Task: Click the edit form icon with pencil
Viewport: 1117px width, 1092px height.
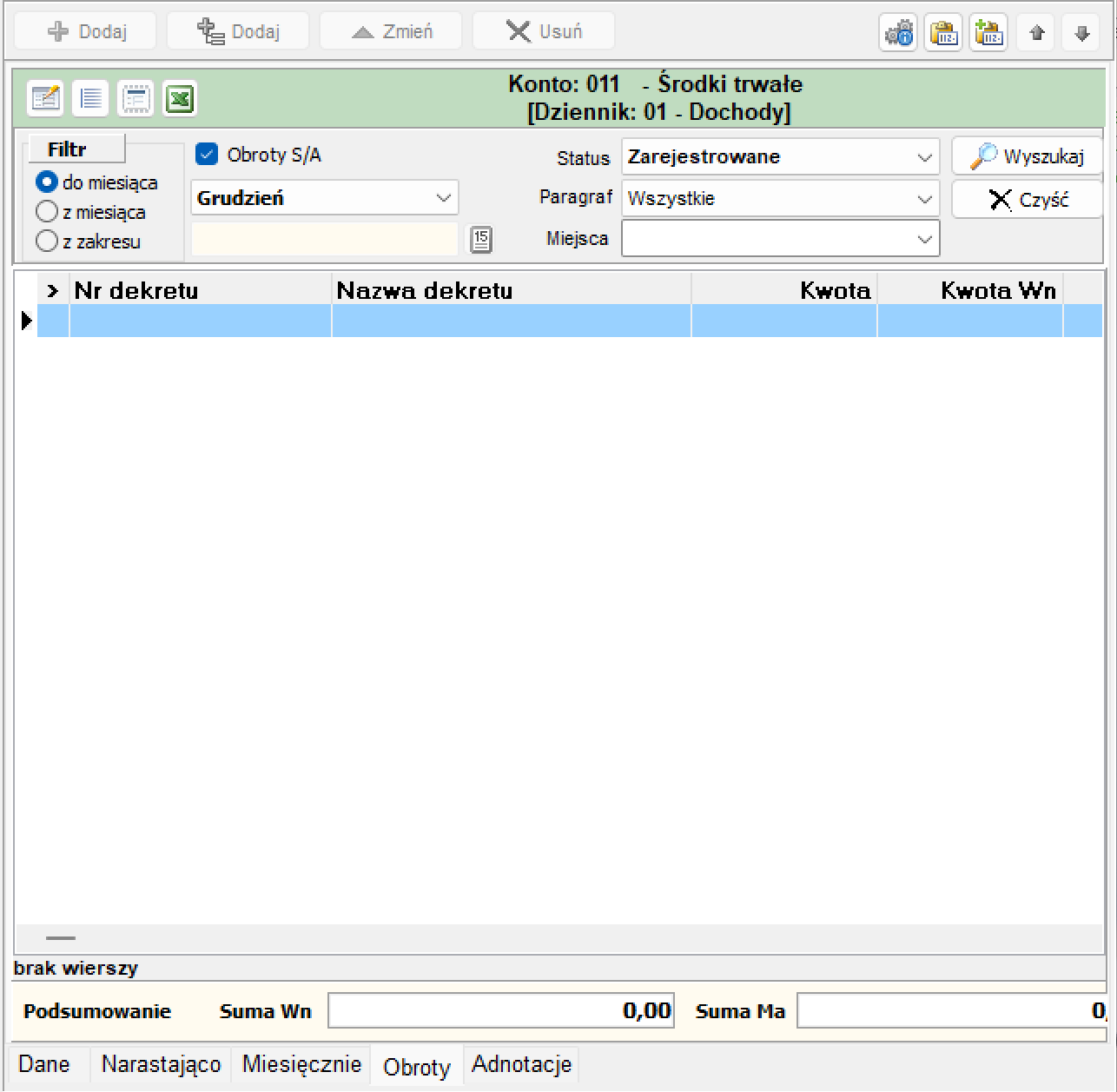Action: [45, 99]
